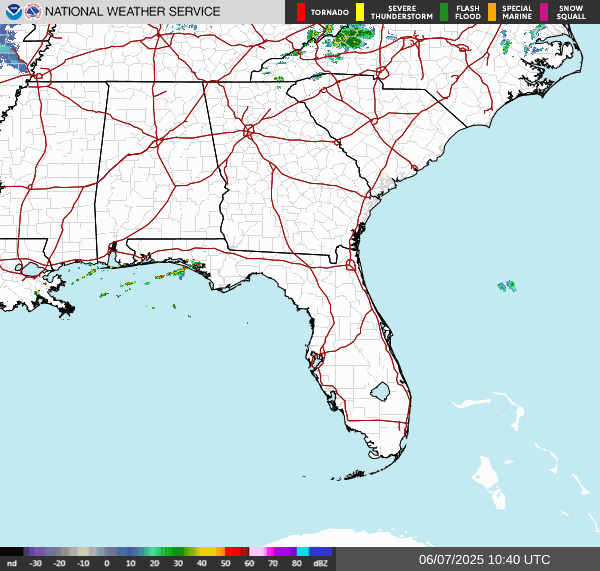Click the yellow Severe Thunderstorm legend swatch
Viewport: 600px width, 571px height.
click(360, 12)
